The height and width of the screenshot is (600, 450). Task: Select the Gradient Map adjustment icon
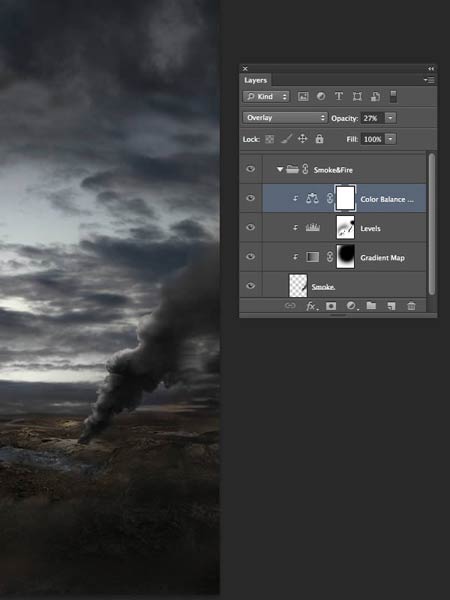[x=313, y=257]
